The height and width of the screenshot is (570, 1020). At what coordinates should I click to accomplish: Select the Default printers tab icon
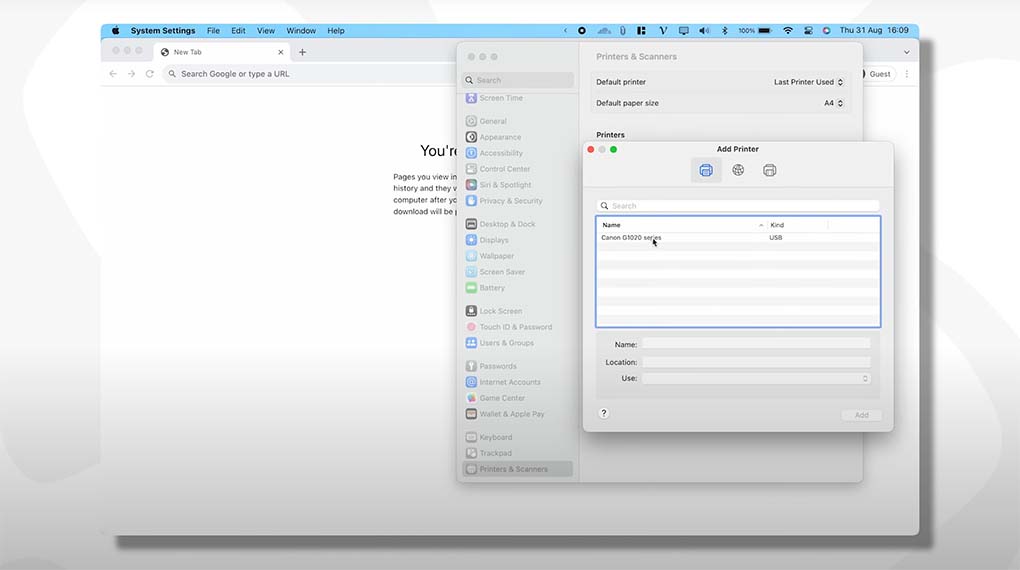point(706,170)
